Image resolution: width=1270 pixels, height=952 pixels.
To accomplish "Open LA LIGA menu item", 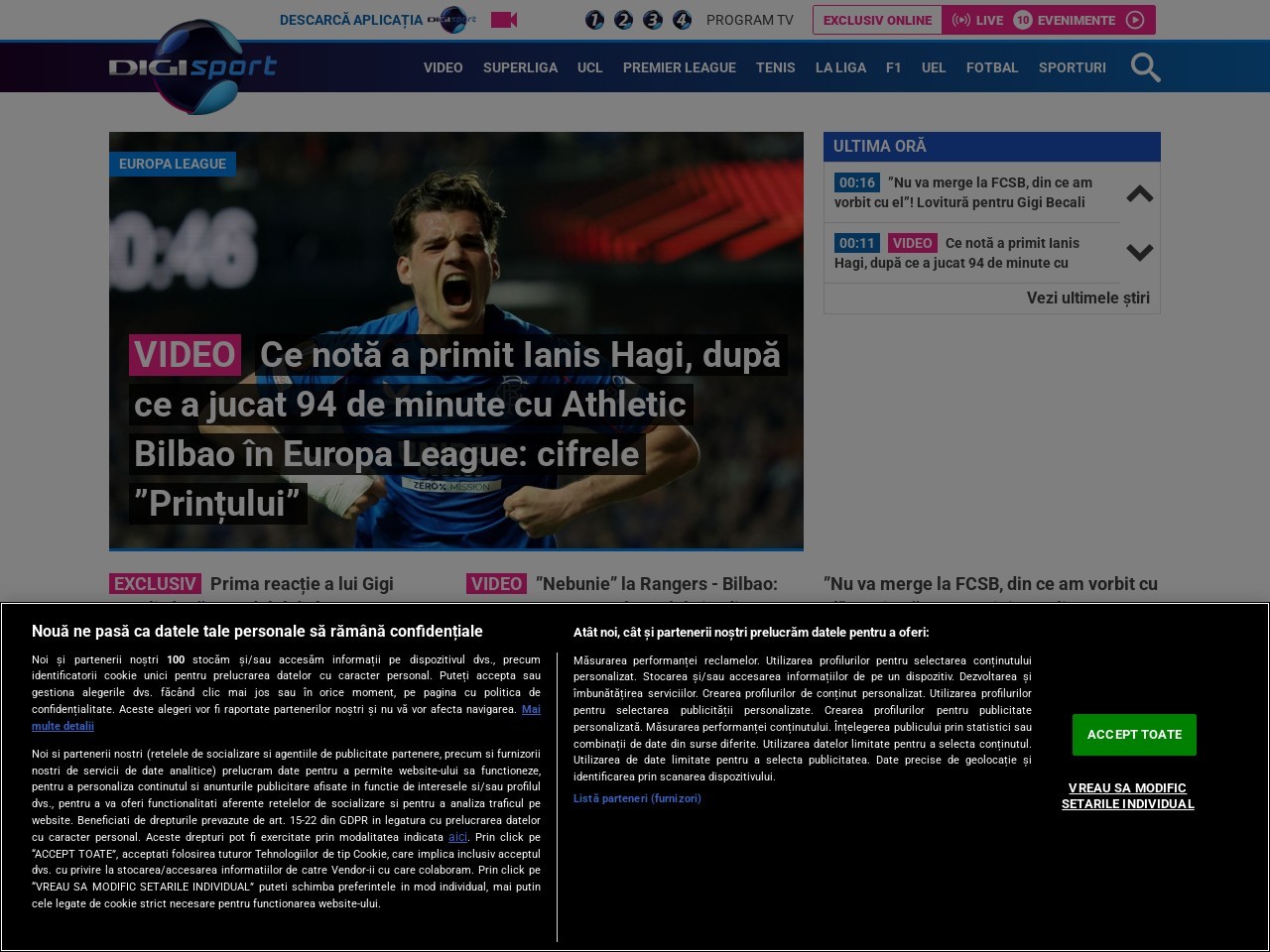I will tap(840, 67).
